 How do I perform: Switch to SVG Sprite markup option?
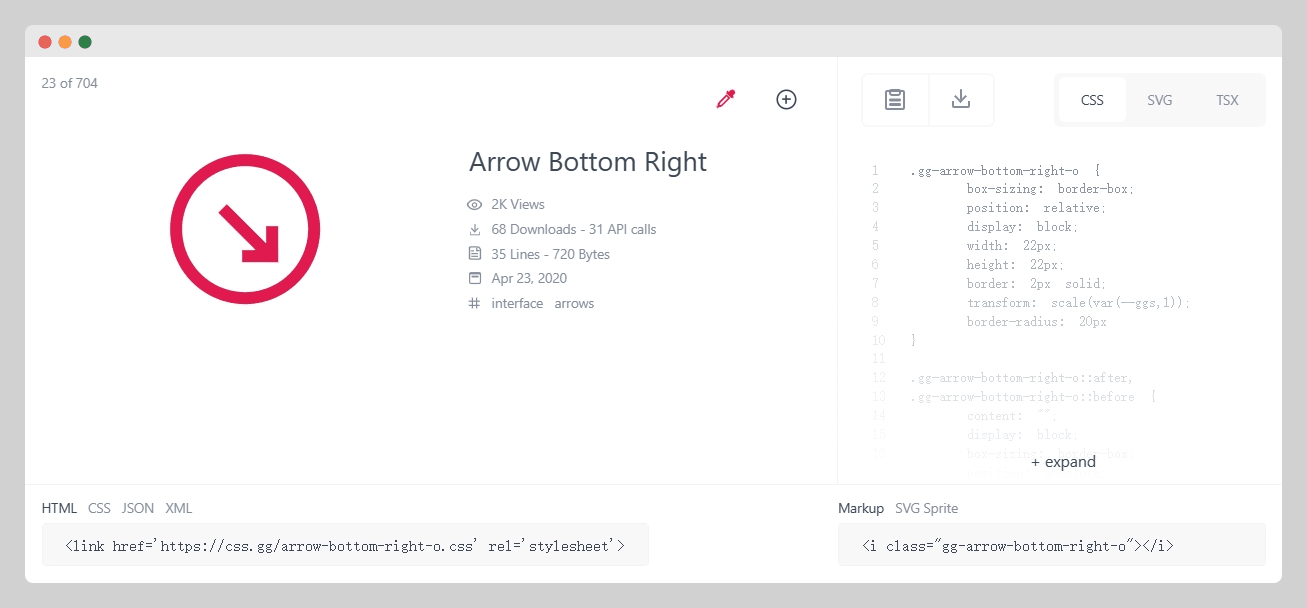[x=926, y=508]
